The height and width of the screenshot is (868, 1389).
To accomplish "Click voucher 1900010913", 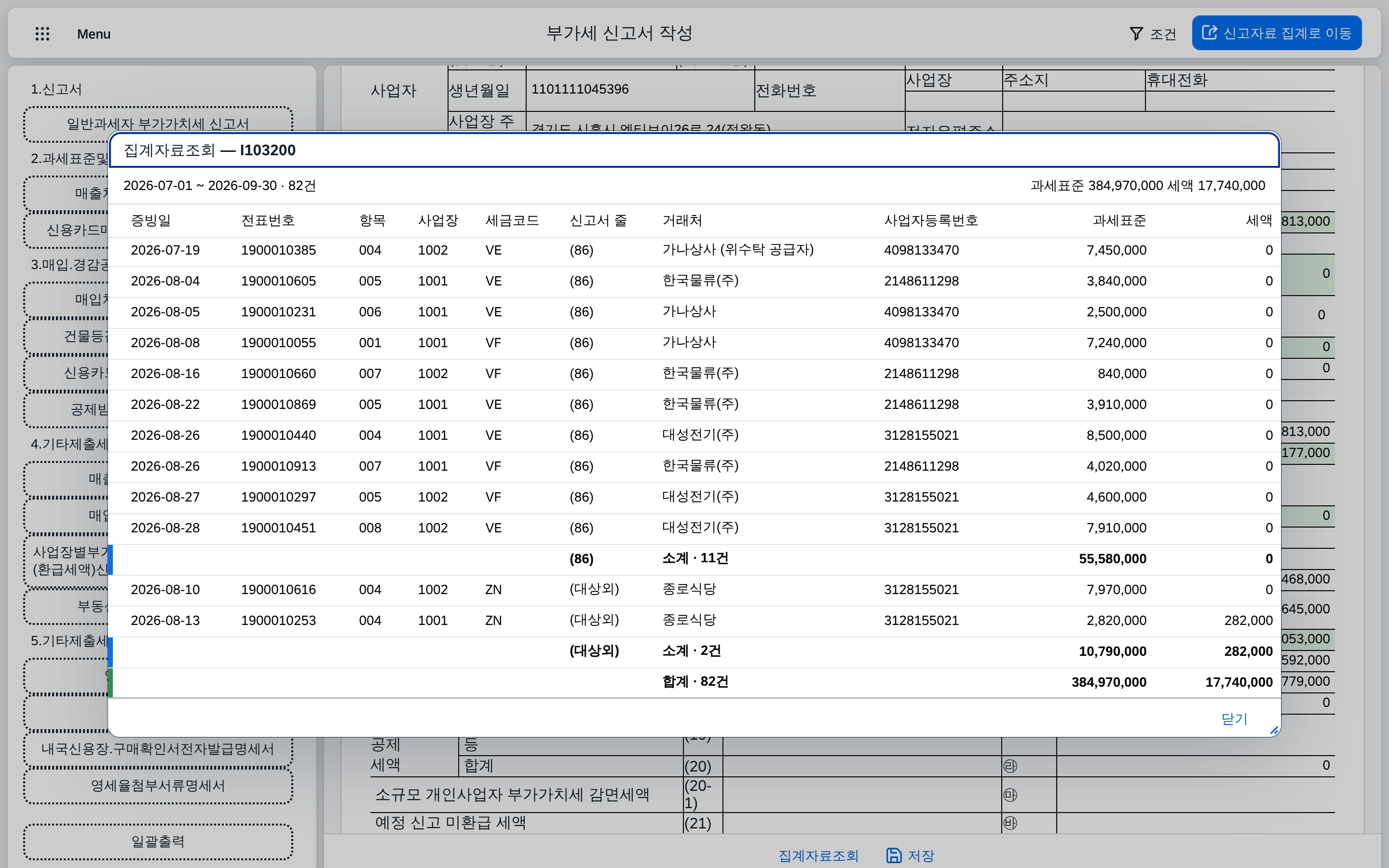I will (278, 466).
